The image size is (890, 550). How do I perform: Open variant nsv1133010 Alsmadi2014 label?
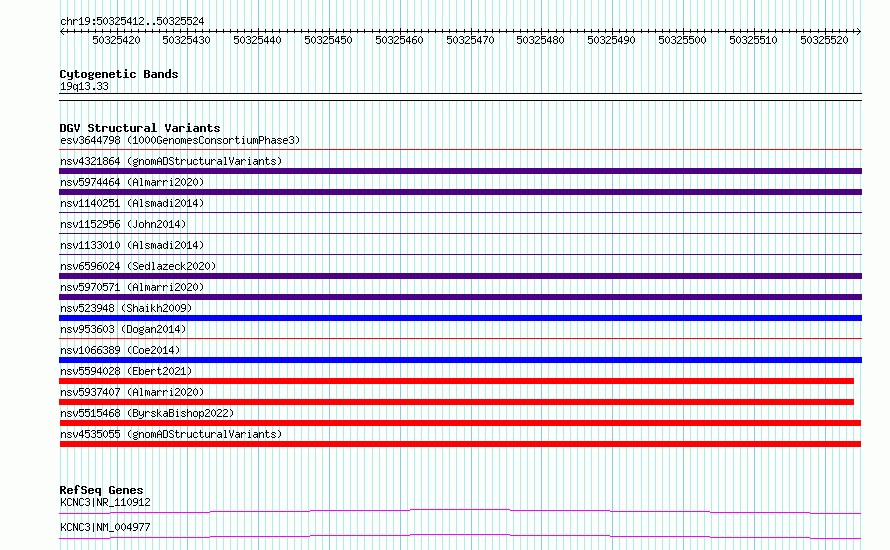[x=132, y=245]
